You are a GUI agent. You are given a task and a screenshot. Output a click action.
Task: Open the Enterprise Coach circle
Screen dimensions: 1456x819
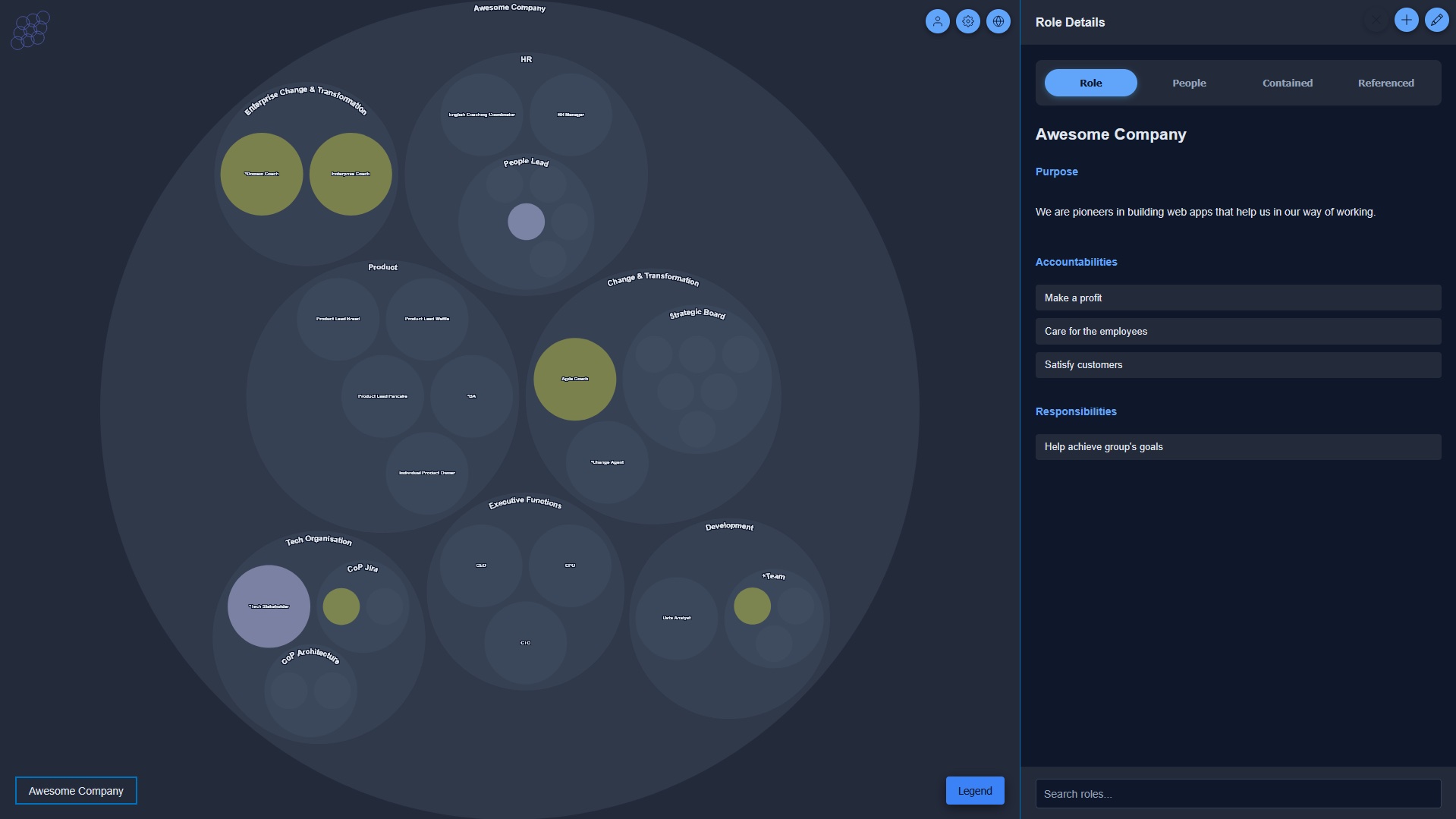coord(350,174)
